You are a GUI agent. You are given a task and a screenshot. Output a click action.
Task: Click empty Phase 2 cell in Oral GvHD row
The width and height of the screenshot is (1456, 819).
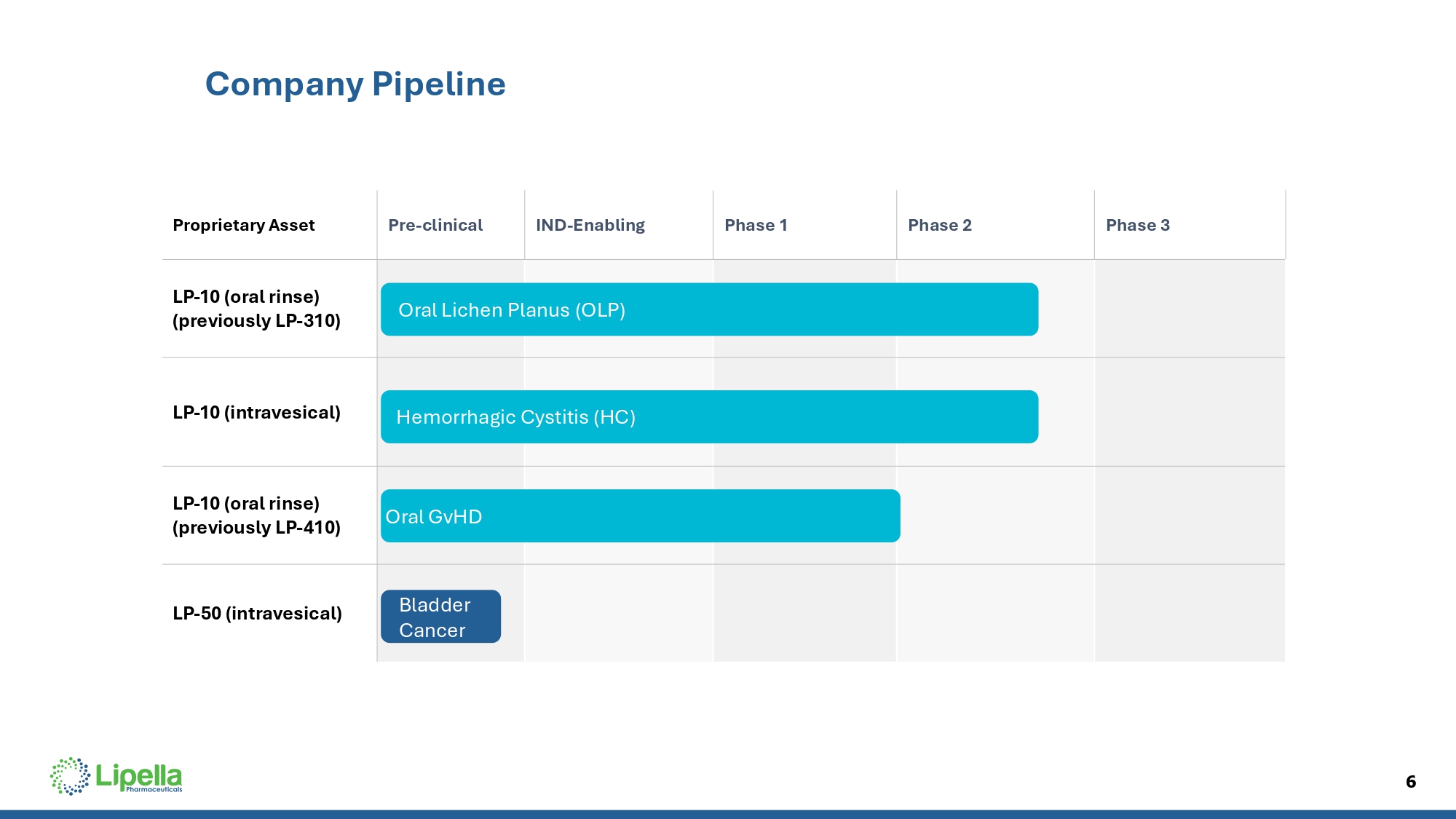(x=997, y=516)
